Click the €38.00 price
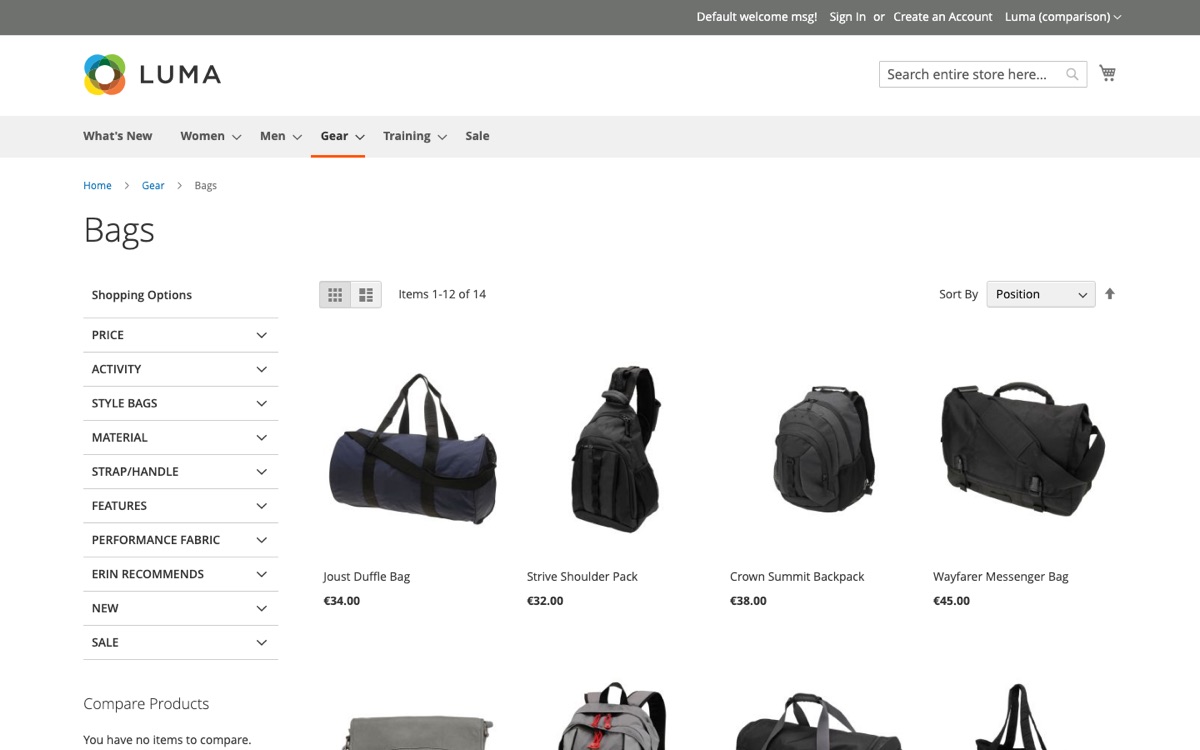Viewport: 1200px width, 750px height. pyautogui.click(x=748, y=601)
